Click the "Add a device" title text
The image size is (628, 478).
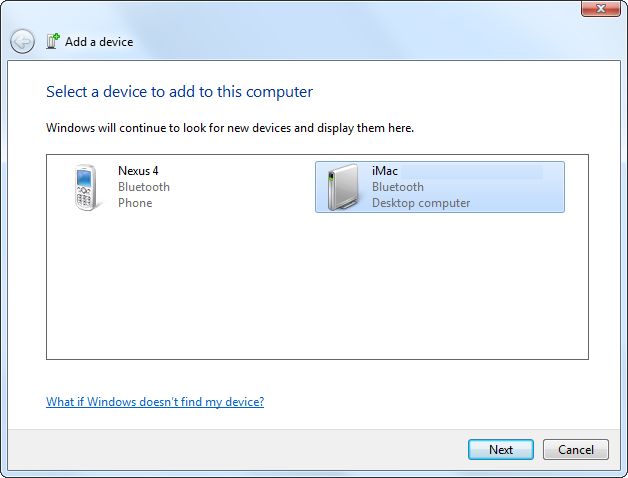[x=99, y=42]
